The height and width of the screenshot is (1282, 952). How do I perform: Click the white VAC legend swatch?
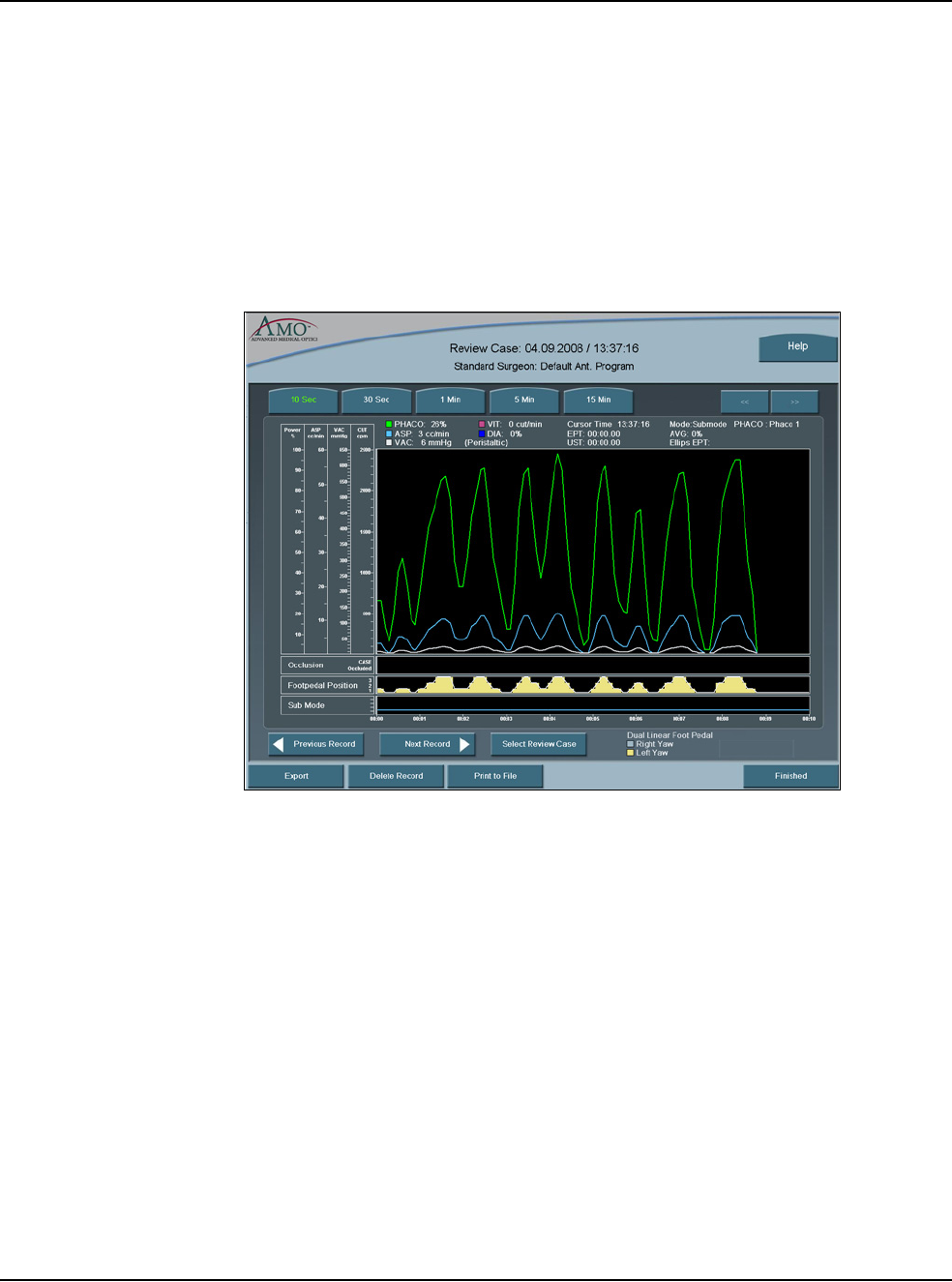(x=389, y=443)
